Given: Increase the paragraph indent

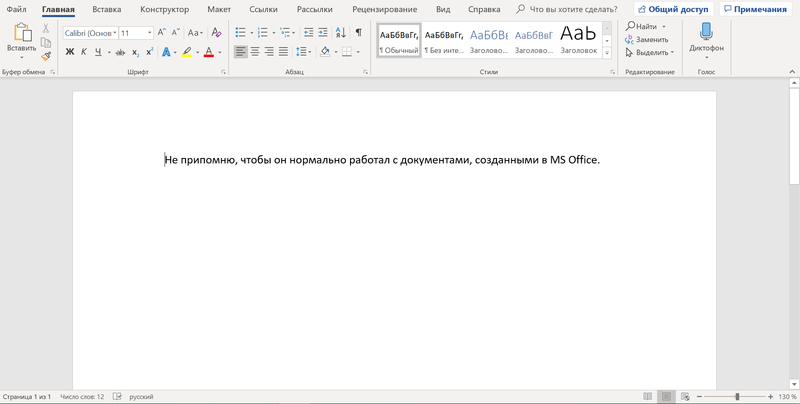Looking at the screenshot, I should tap(324, 33).
